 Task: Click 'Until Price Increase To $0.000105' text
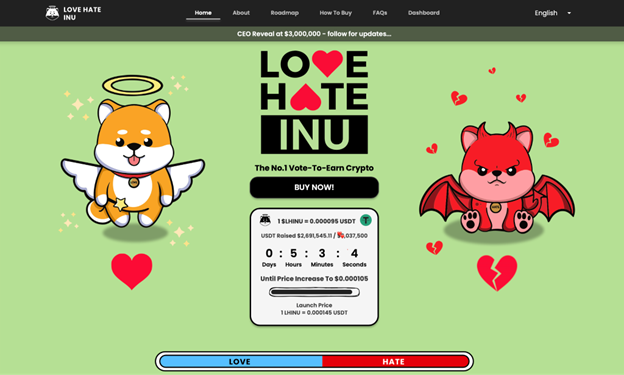pyautogui.click(x=314, y=279)
